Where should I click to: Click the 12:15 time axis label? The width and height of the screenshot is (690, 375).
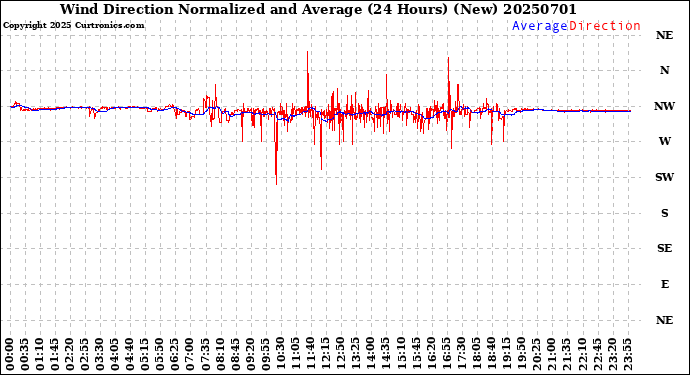[326, 355]
